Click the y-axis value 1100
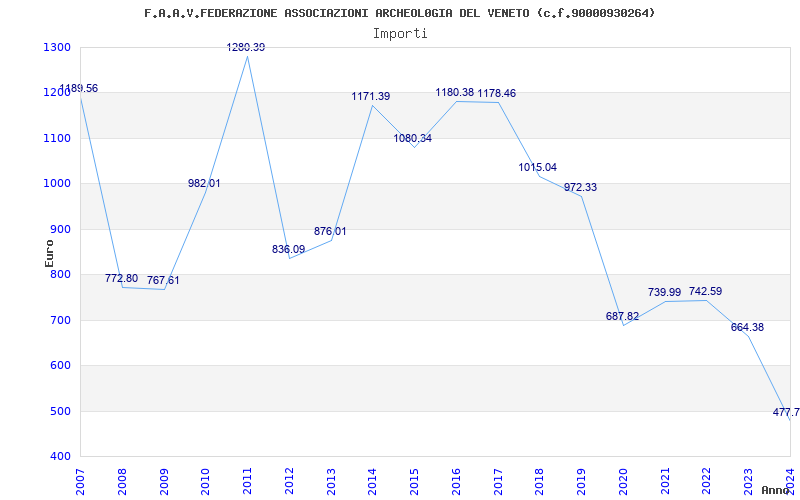 click(57, 138)
